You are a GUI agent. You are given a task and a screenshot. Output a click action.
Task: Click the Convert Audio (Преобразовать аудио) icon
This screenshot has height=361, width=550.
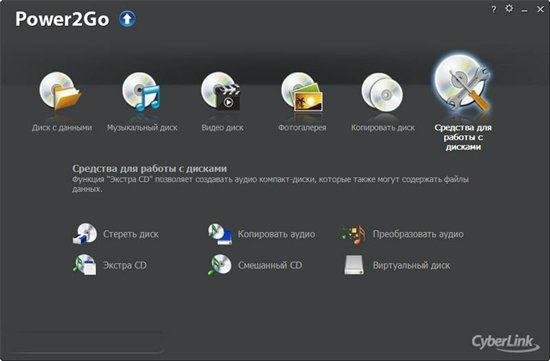[x=353, y=234]
